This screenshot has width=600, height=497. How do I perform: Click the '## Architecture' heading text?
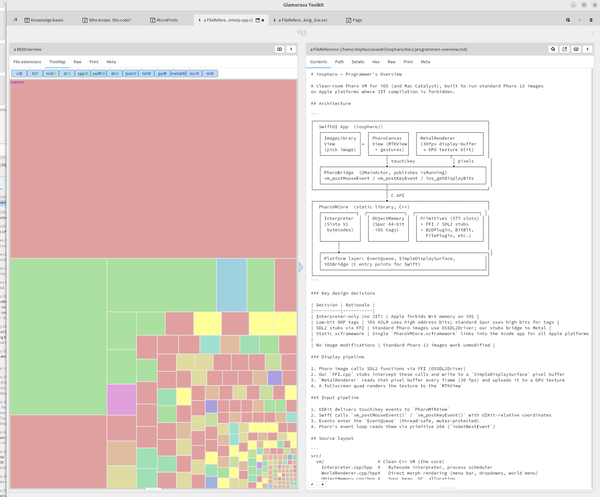tap(331, 103)
